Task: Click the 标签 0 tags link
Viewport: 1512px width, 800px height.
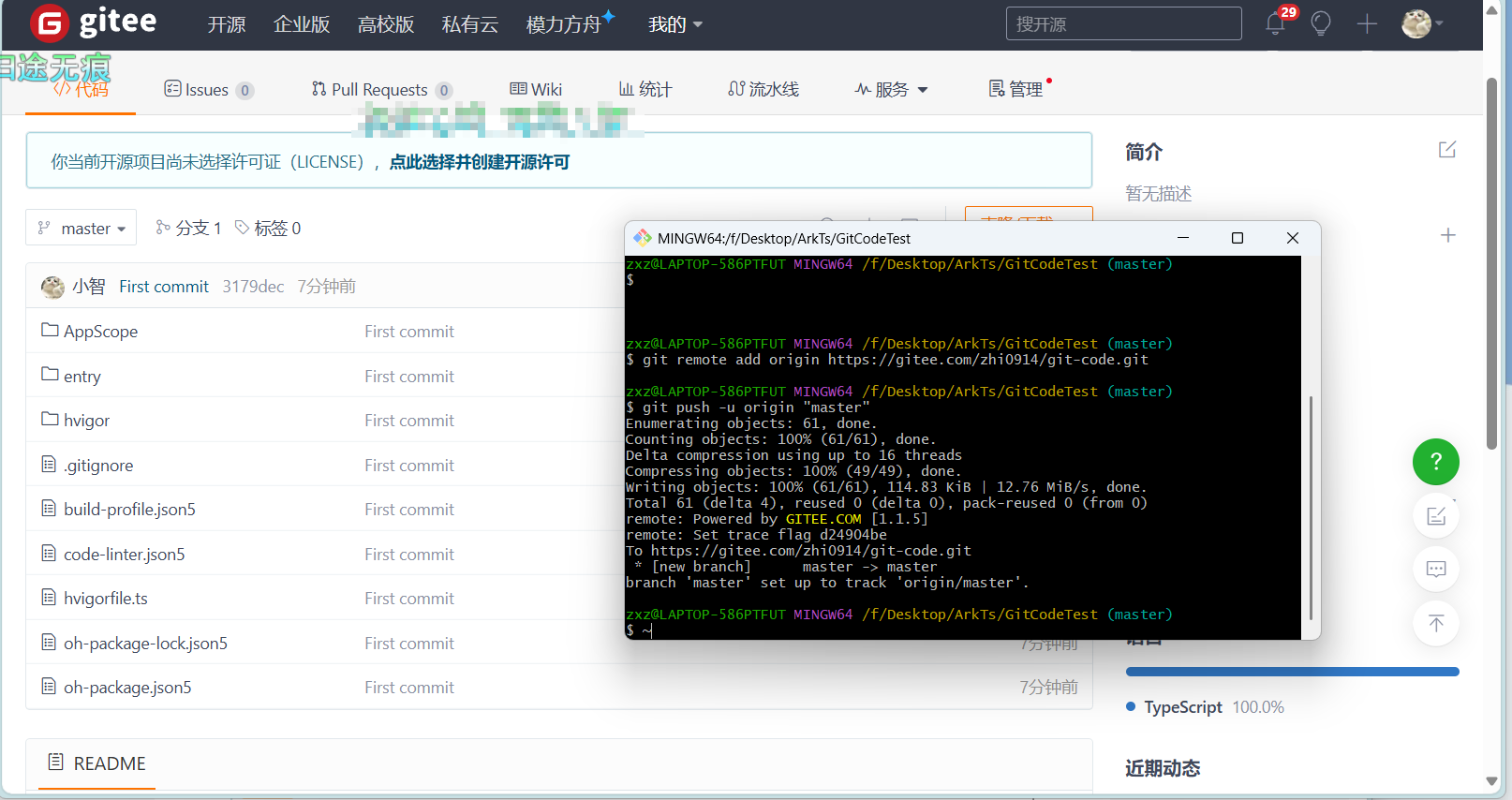Action: click(268, 228)
